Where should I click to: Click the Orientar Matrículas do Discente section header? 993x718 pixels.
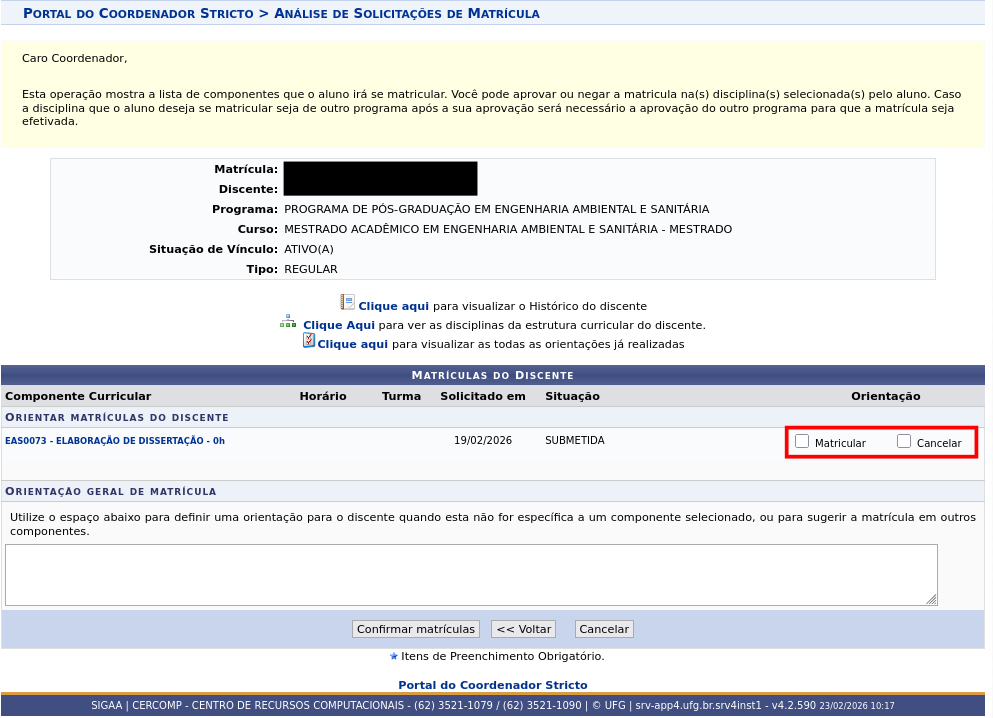(117, 416)
